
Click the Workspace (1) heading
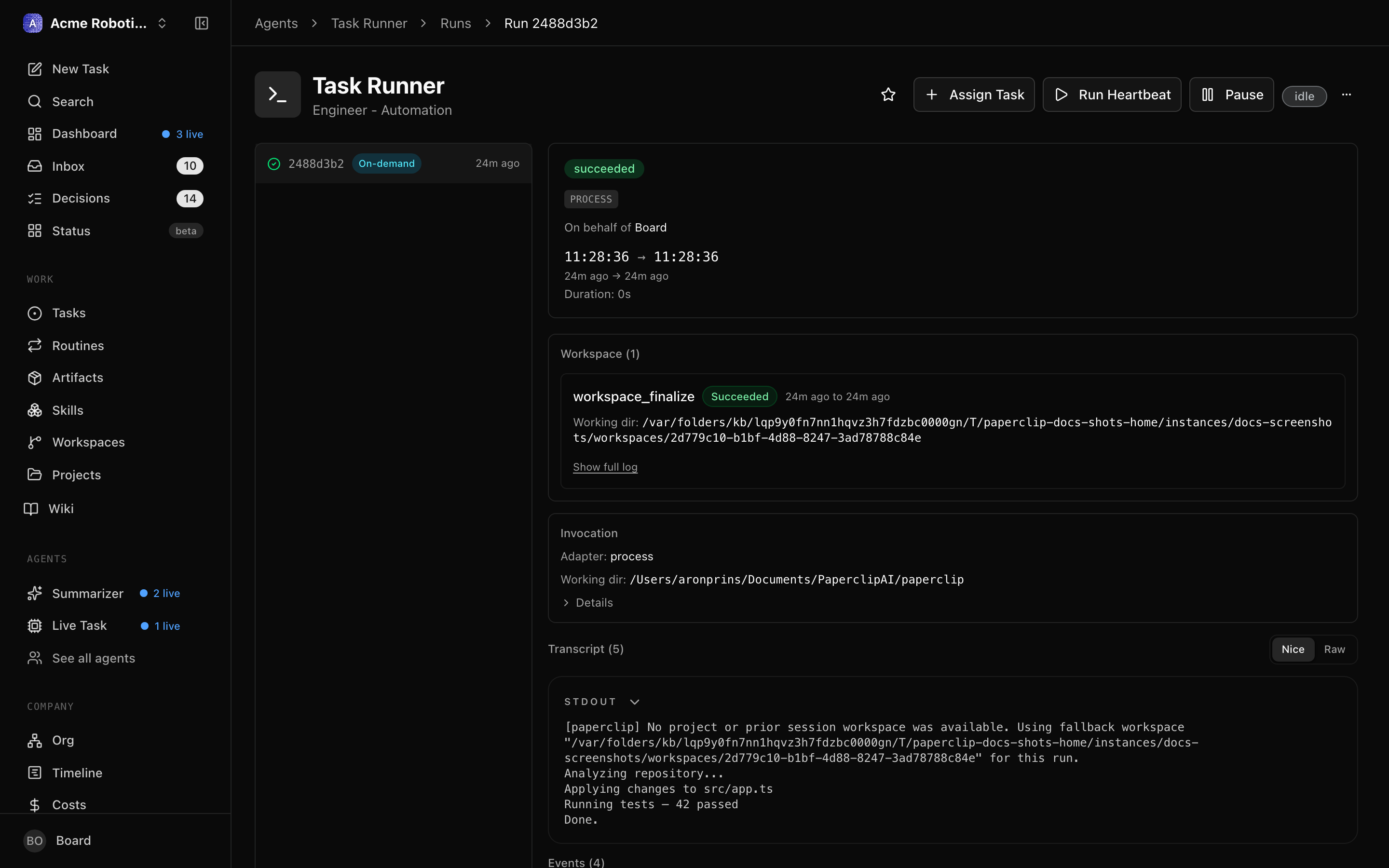click(x=600, y=353)
